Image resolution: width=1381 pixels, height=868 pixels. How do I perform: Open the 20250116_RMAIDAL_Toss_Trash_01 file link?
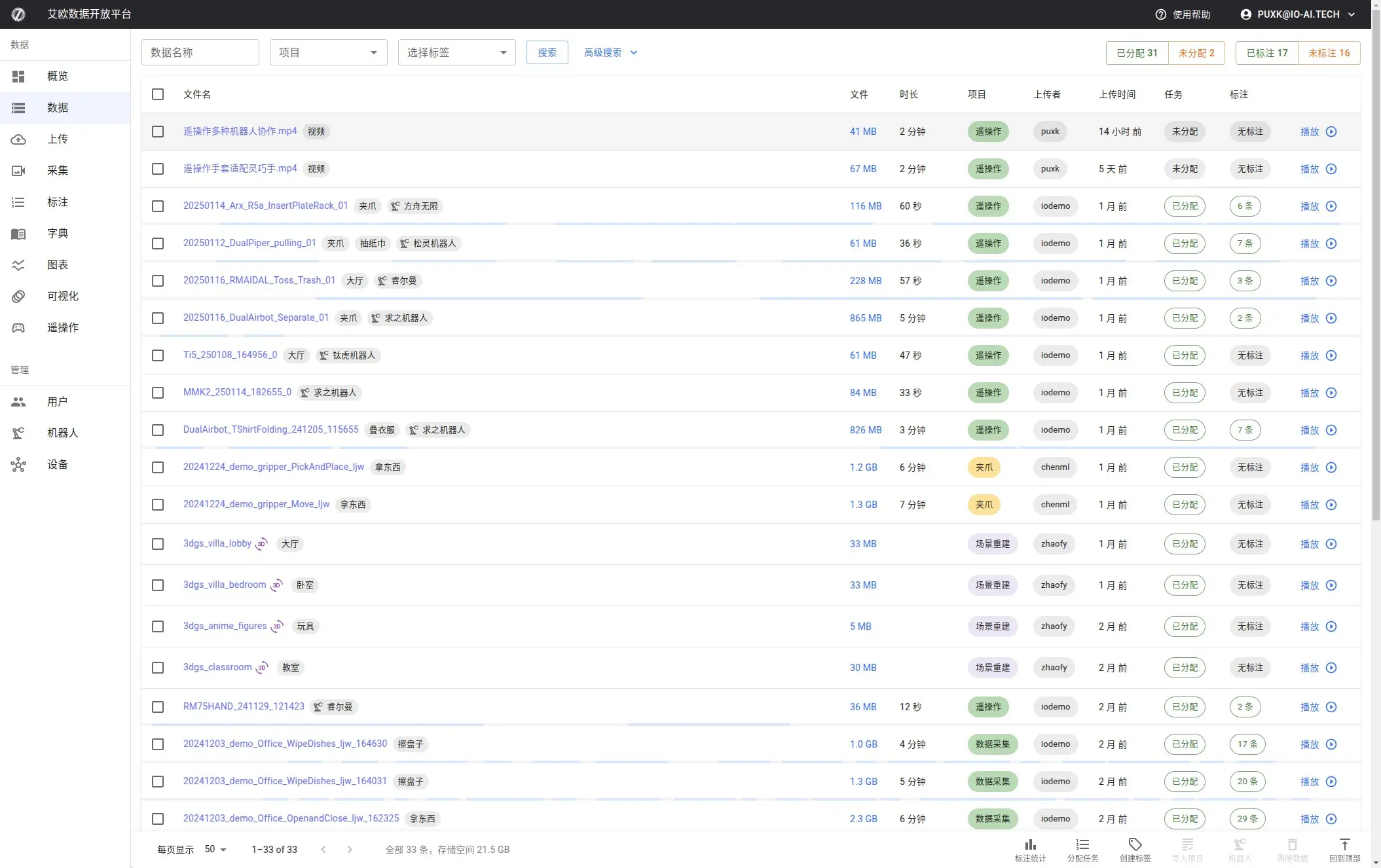pos(259,280)
